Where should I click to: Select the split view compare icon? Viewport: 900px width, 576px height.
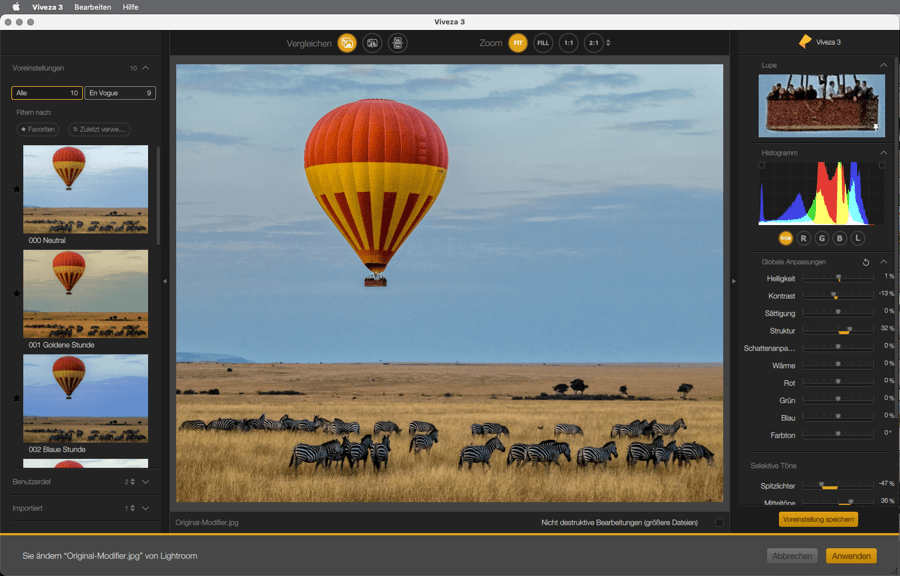tap(372, 43)
